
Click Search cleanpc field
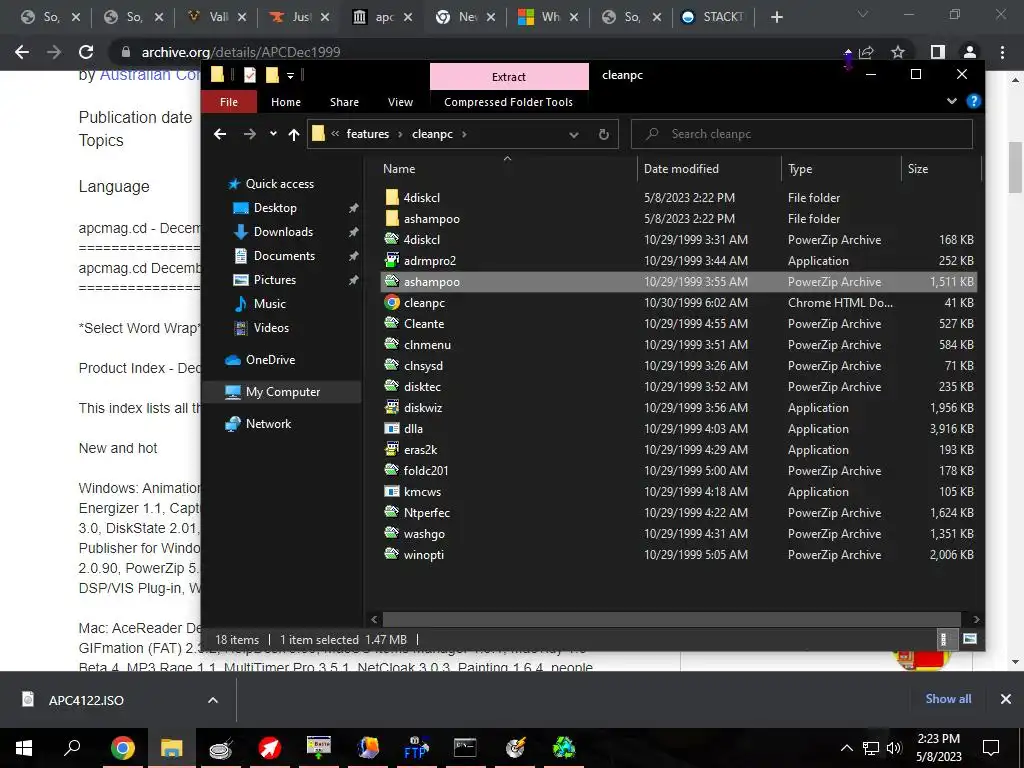click(802, 134)
